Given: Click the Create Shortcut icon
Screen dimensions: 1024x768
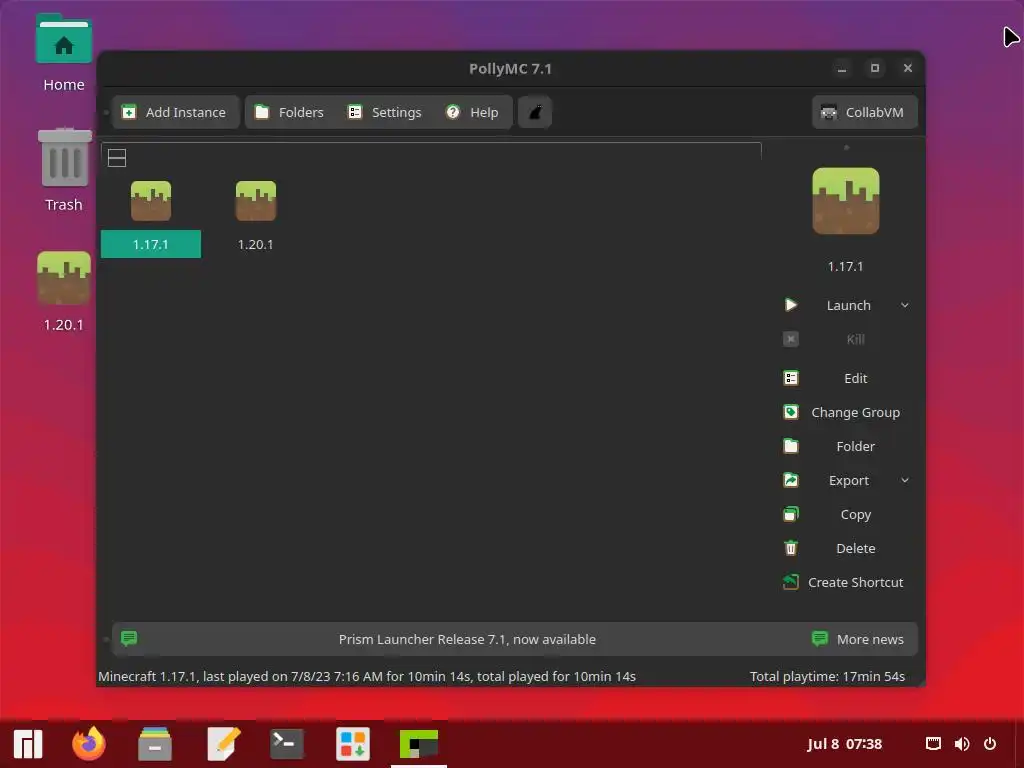Looking at the screenshot, I should [x=791, y=582].
